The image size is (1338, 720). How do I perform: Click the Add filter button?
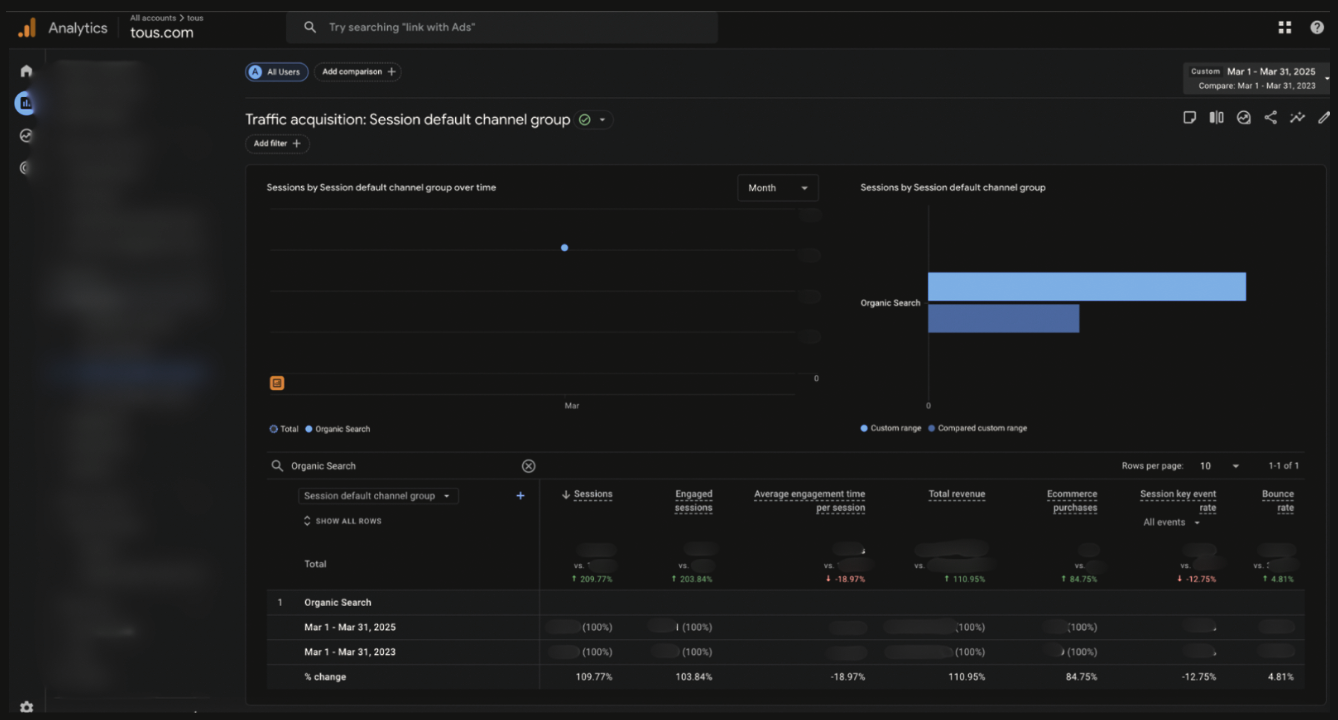(x=277, y=144)
